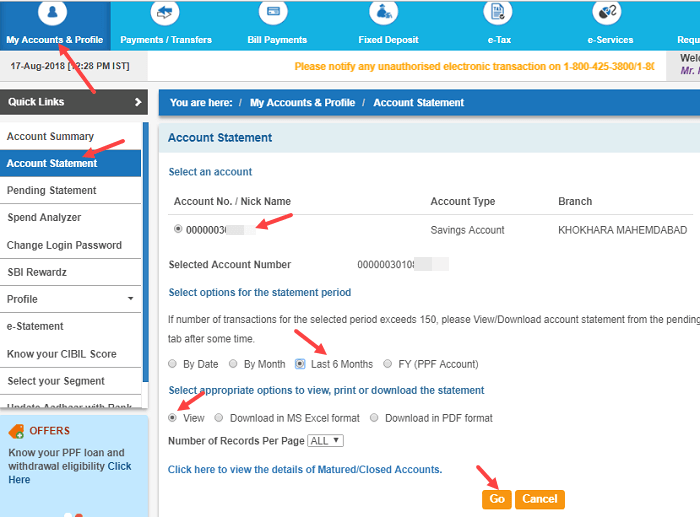Viewport: 700px width, 517px height.
Task: Click the Selected Account Number value
Action: tap(403, 264)
